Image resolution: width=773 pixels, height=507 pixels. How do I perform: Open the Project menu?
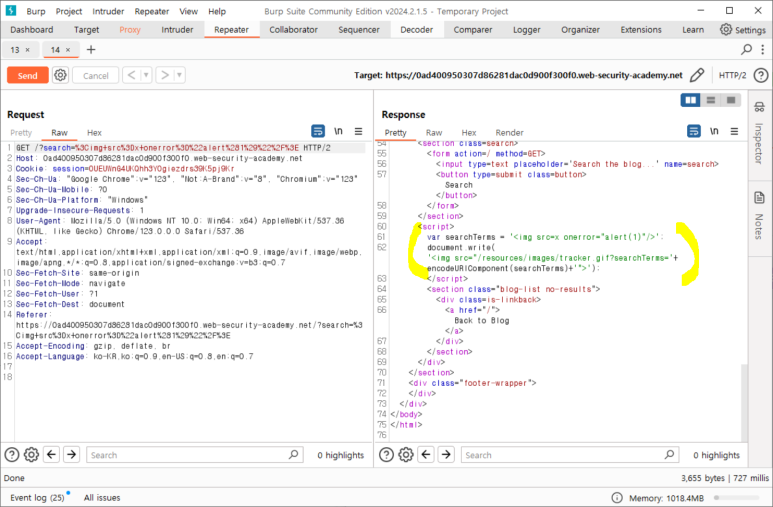click(69, 11)
